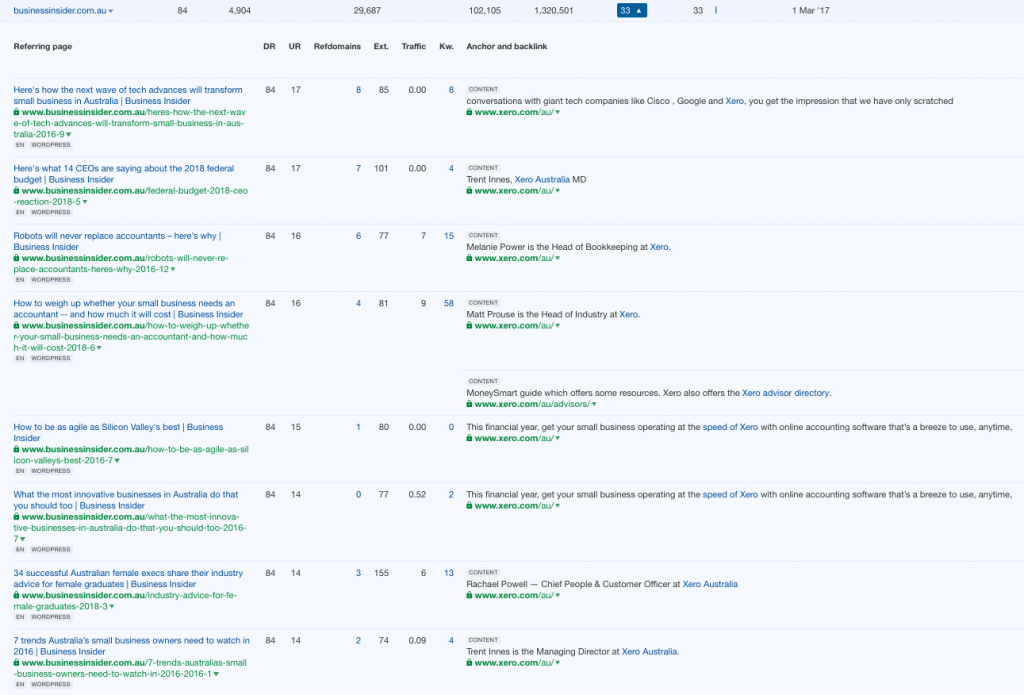Open 'What the most innovative businesses in Australia do' article
This screenshot has width=1024, height=695.
[x=126, y=500]
